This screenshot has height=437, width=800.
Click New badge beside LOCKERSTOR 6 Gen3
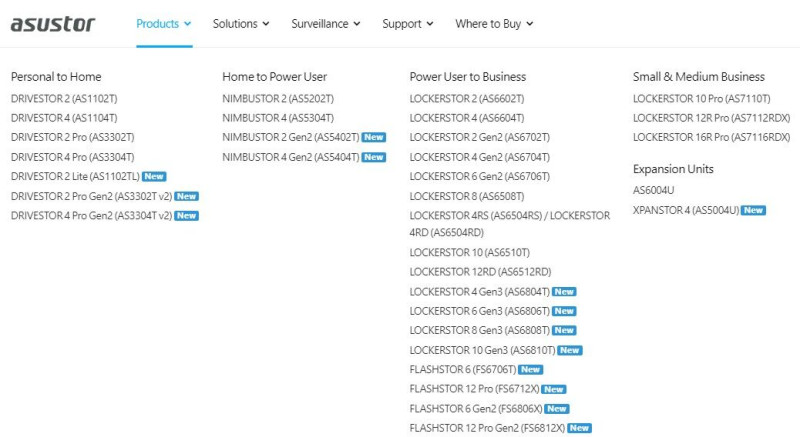[564, 311]
